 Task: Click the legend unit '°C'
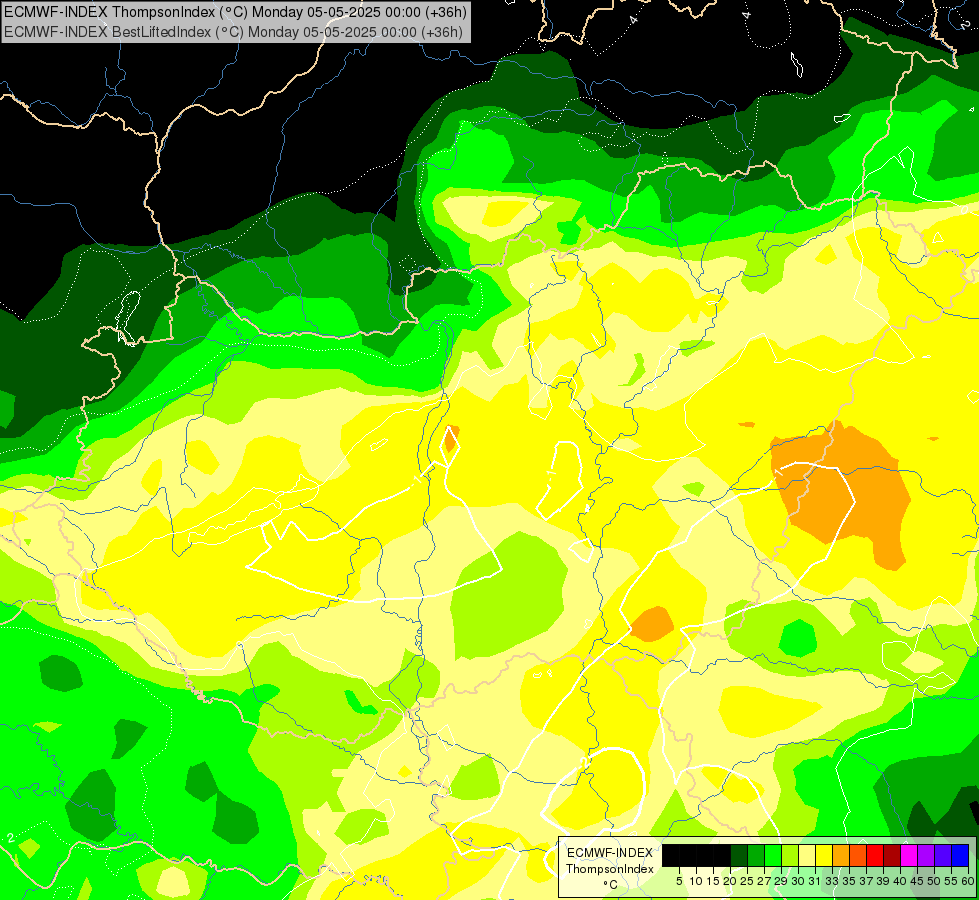coord(611,884)
